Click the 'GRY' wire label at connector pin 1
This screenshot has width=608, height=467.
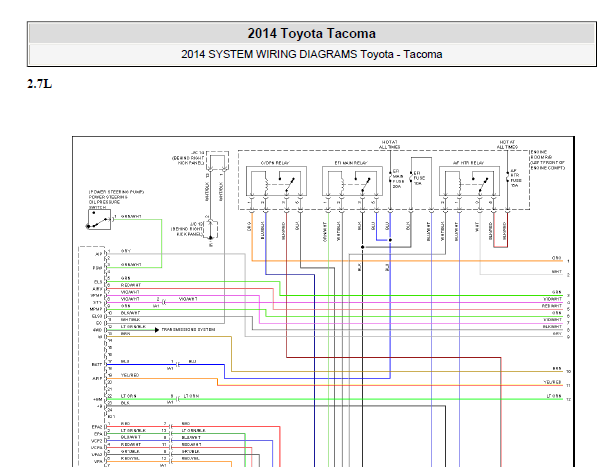pos(126,251)
